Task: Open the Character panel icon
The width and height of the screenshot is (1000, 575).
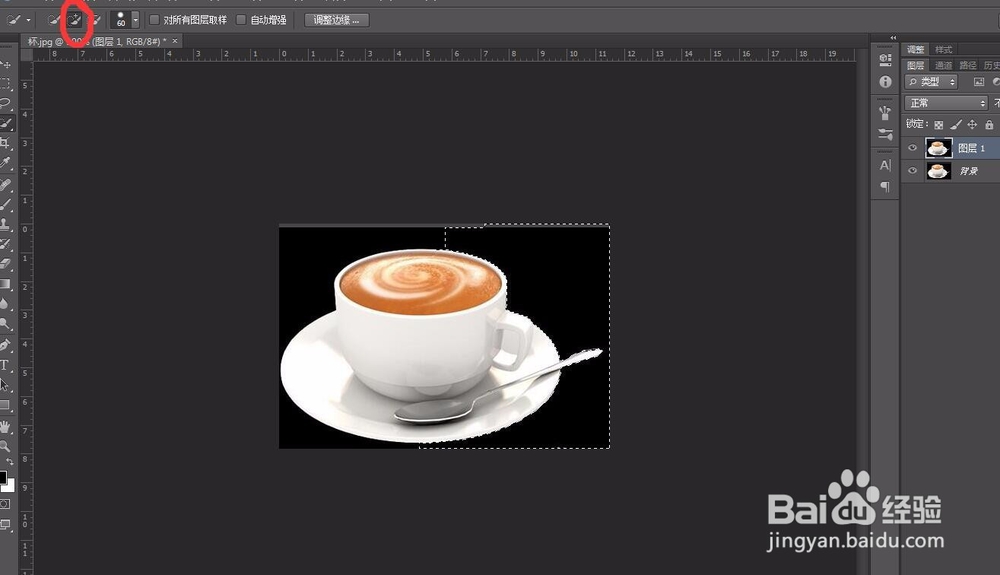Action: click(885, 166)
